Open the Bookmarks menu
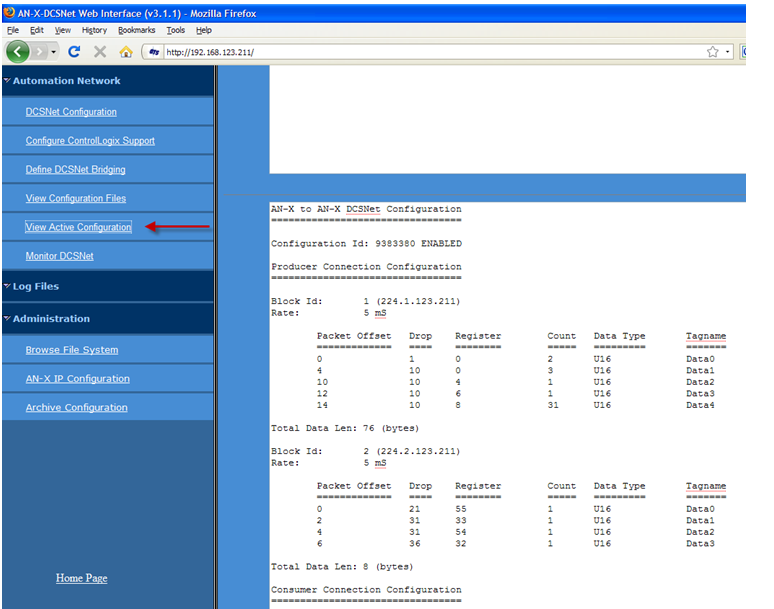This screenshot has height=609, width=774. pyautogui.click(x=137, y=30)
